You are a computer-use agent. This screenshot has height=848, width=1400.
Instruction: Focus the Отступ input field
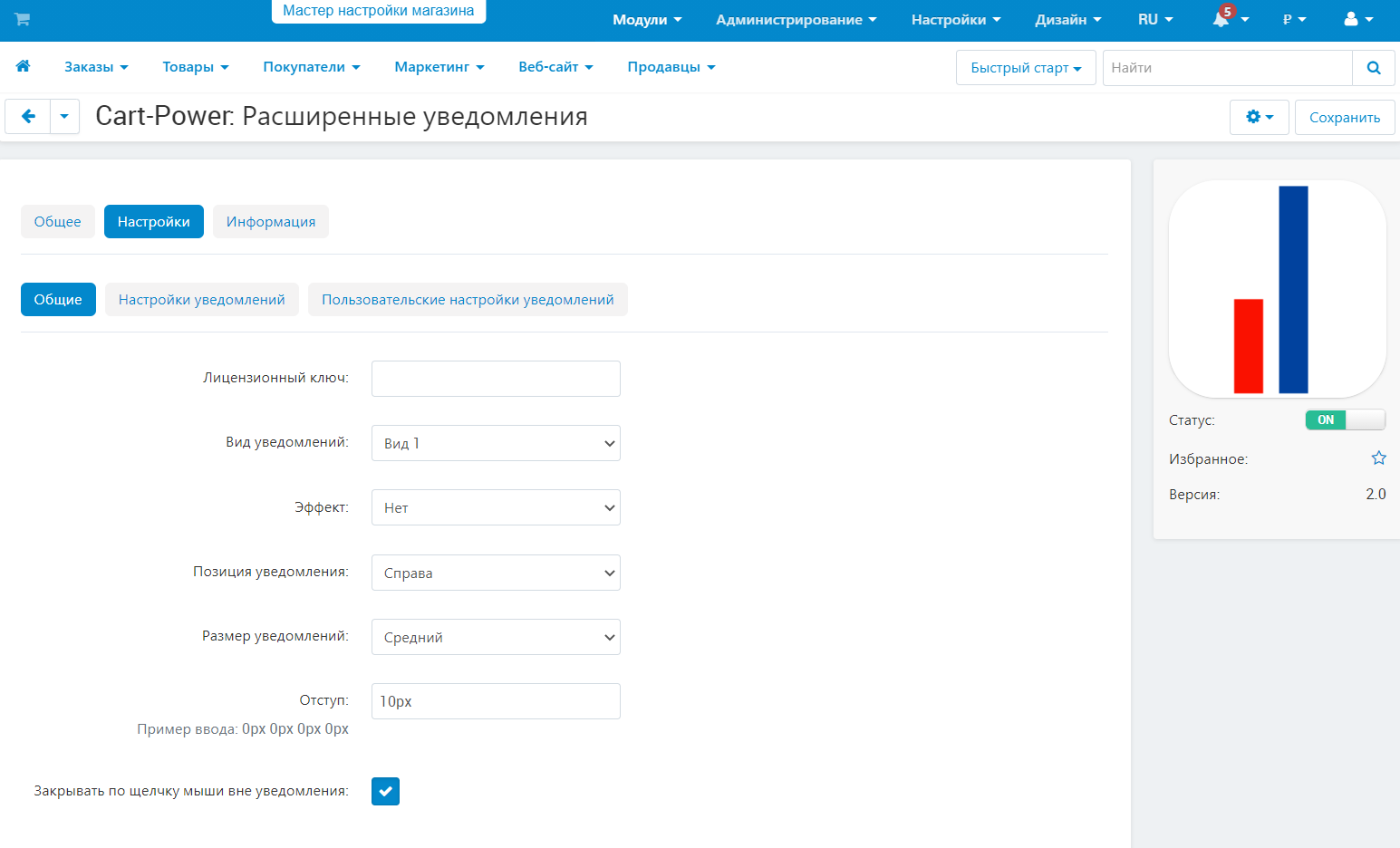point(496,701)
